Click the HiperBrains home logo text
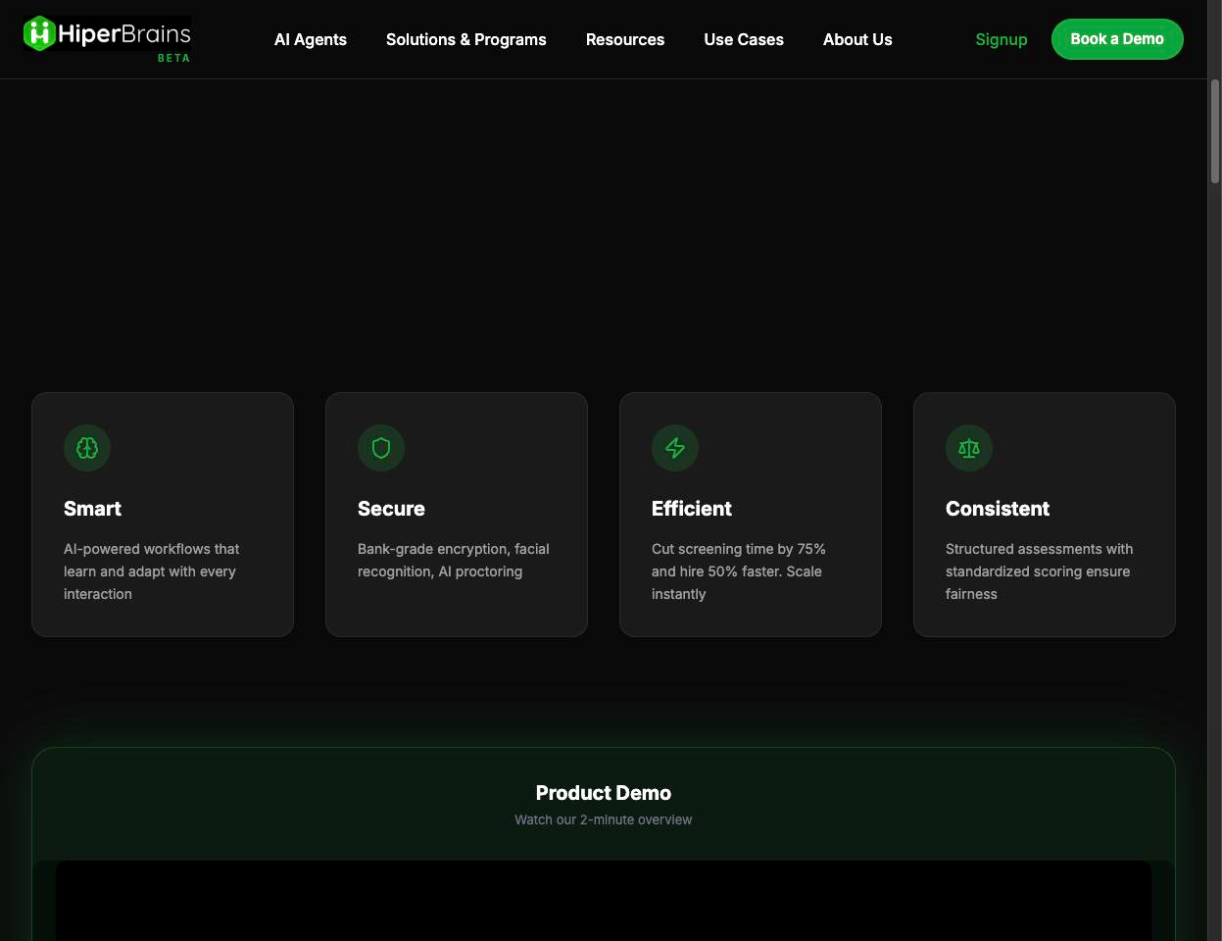The height and width of the screenshot is (941, 1222). click(x=124, y=30)
